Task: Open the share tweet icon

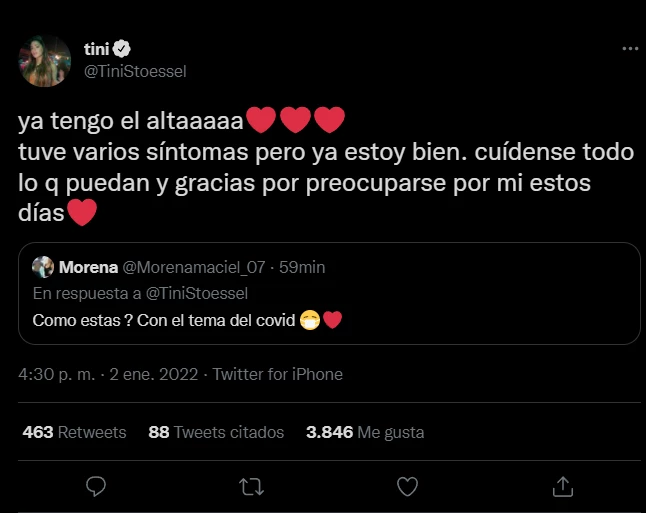Action: coord(563,486)
